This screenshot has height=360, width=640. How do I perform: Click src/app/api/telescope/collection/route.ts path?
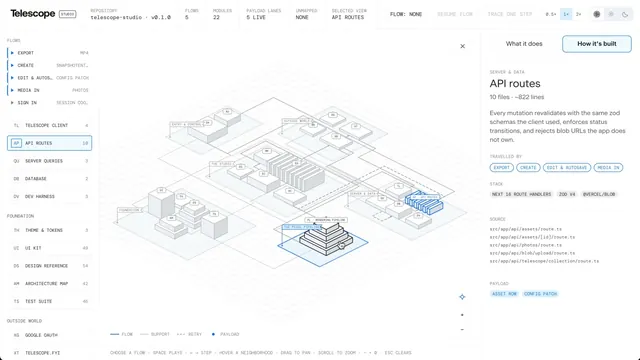click(544, 261)
